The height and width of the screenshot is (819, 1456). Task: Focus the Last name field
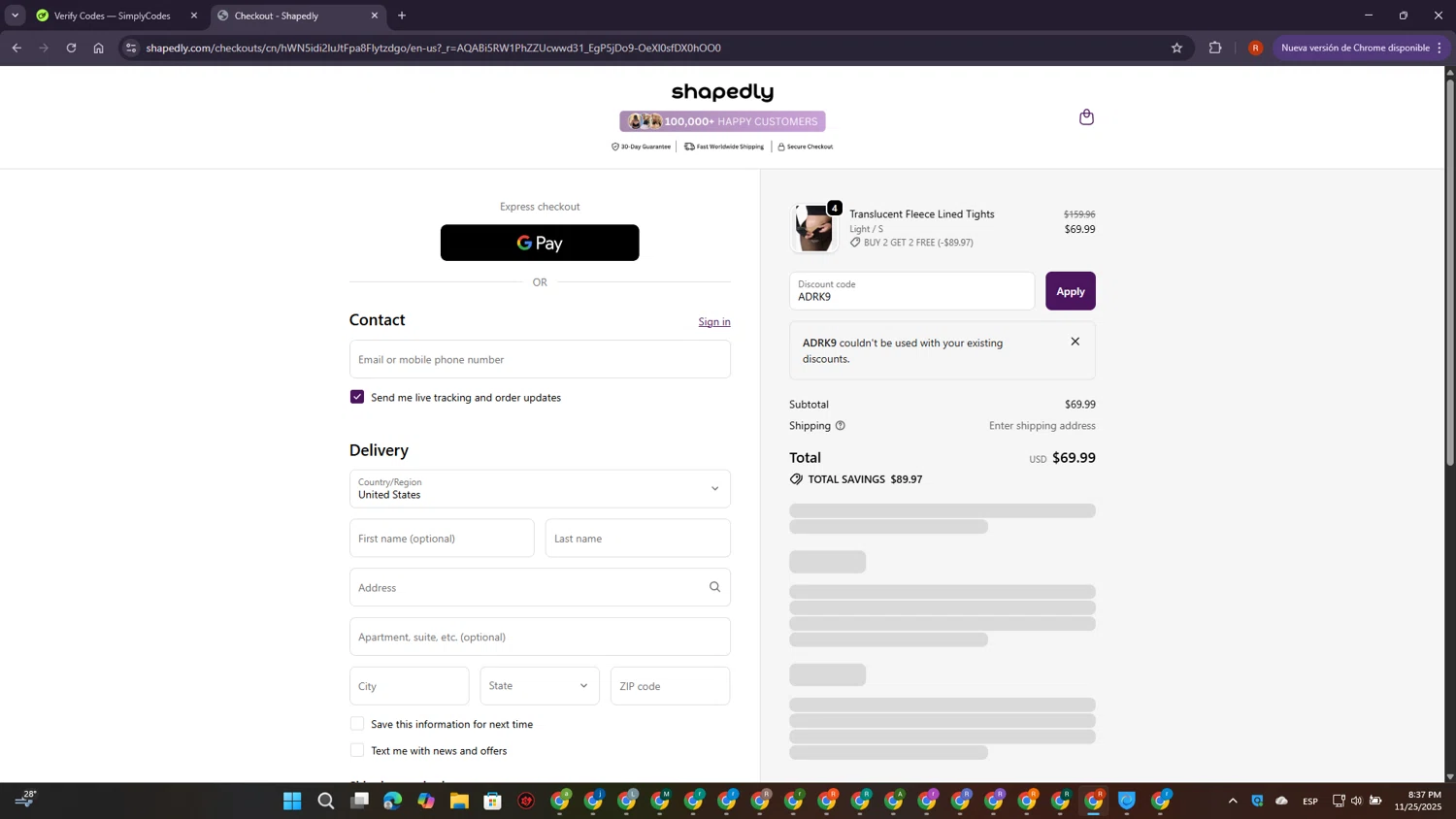coord(638,539)
